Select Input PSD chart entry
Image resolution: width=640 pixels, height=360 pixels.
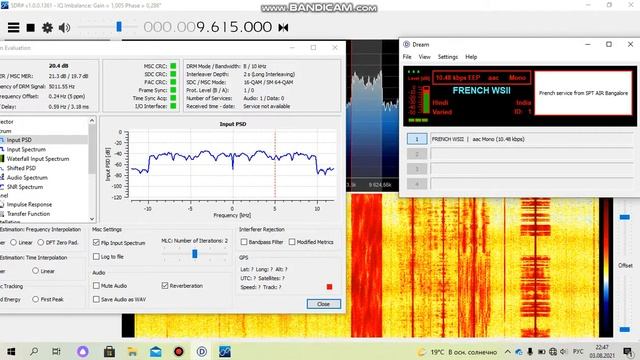pos(19,140)
